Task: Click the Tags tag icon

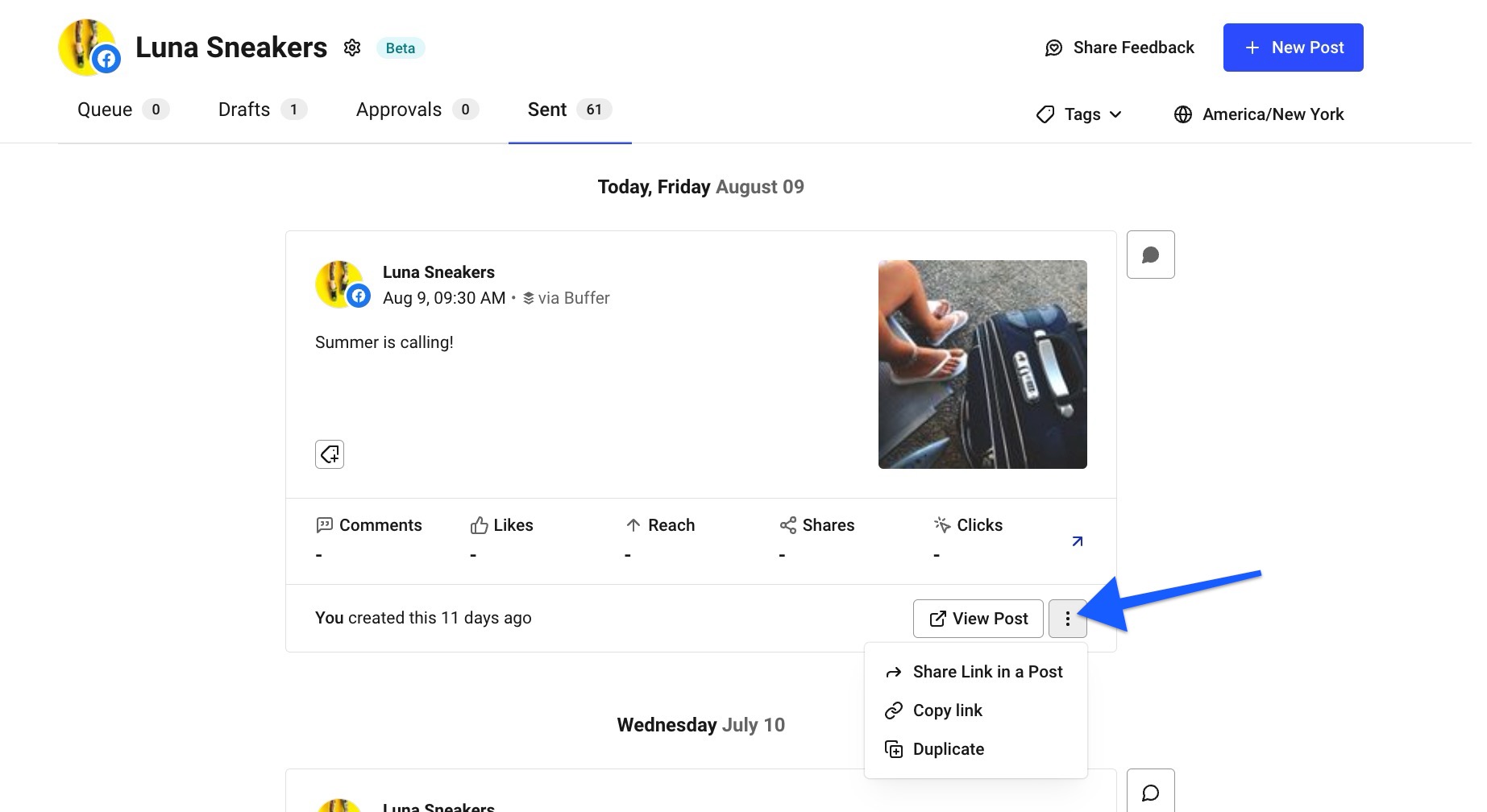Action: click(x=1045, y=114)
